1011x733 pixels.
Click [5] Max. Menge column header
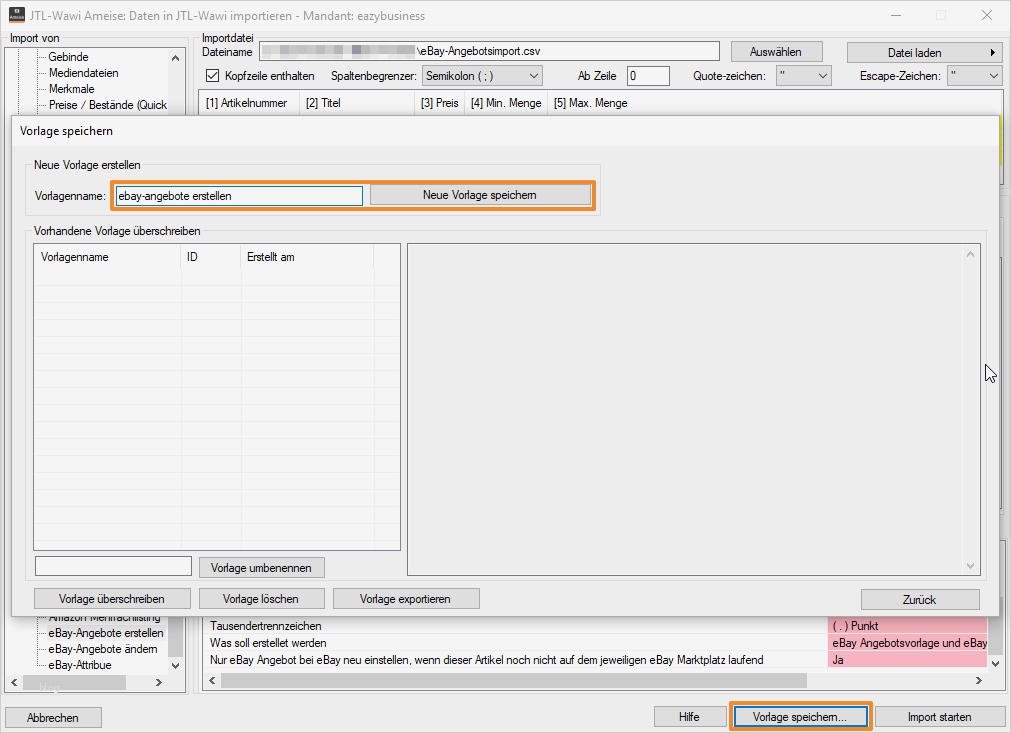[591, 103]
